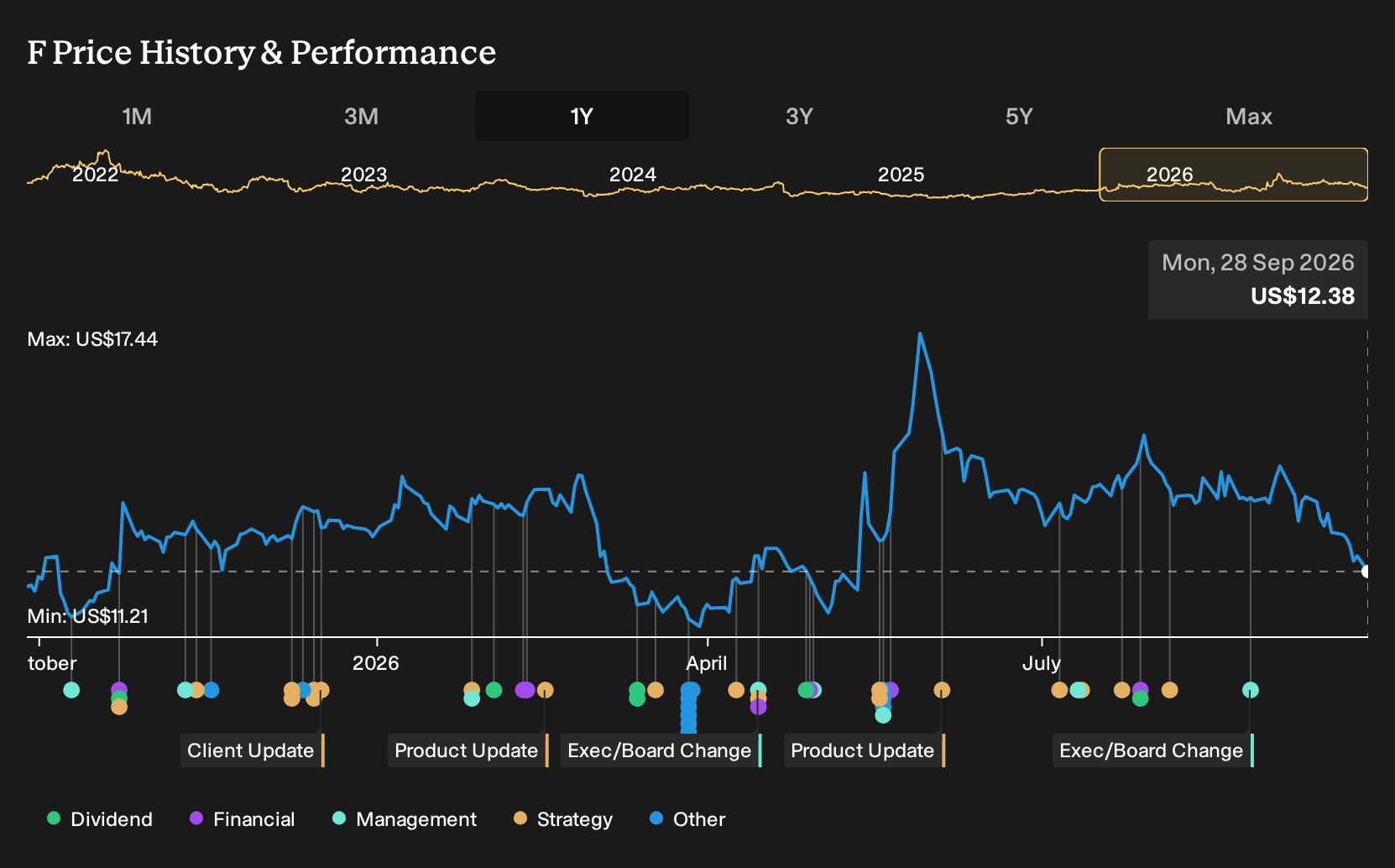Click the 2022 label on overview chart
Image resolution: width=1395 pixels, height=868 pixels.
pyautogui.click(x=96, y=175)
